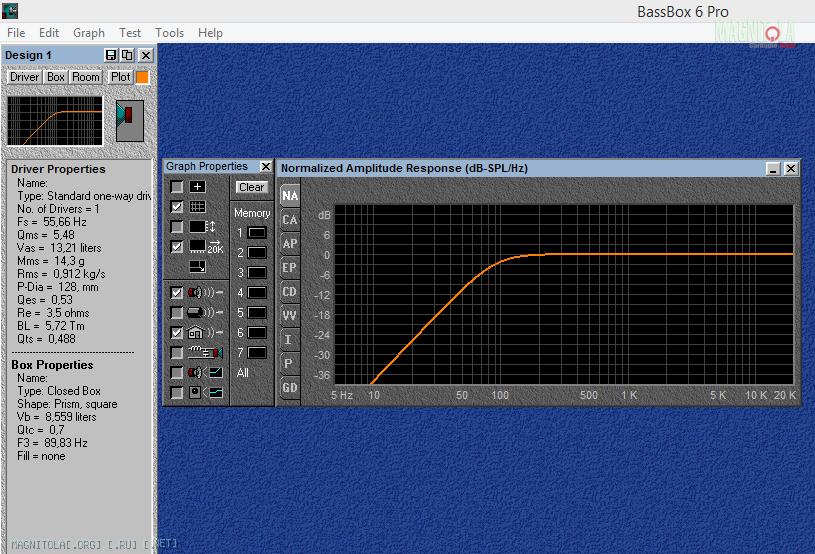Select memory slot 7 swatch
Viewport: 815px width, 554px height.
[x=257, y=352]
